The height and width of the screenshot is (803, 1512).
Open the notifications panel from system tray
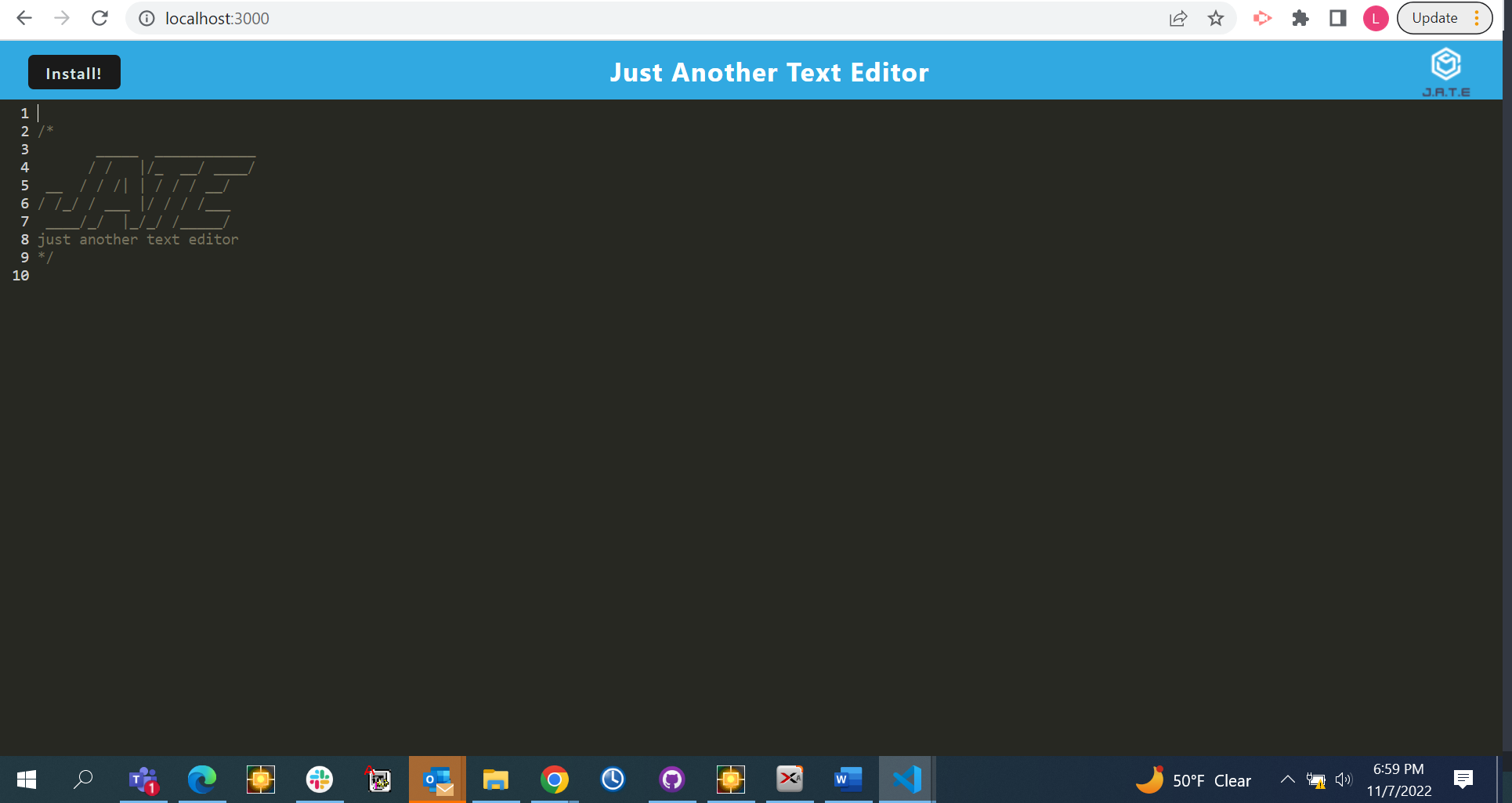(1463, 779)
